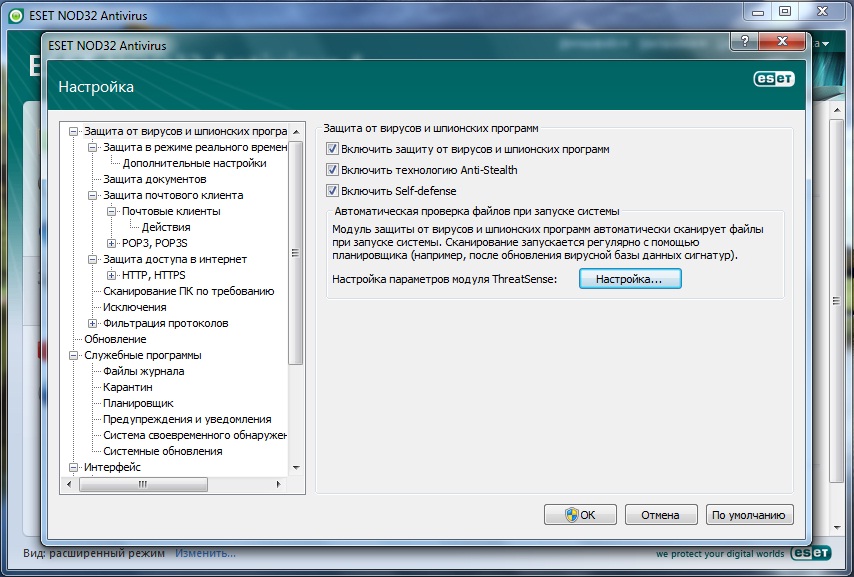Open ThreatSense settings via Настройка button
The height and width of the screenshot is (577, 854).
point(629,279)
